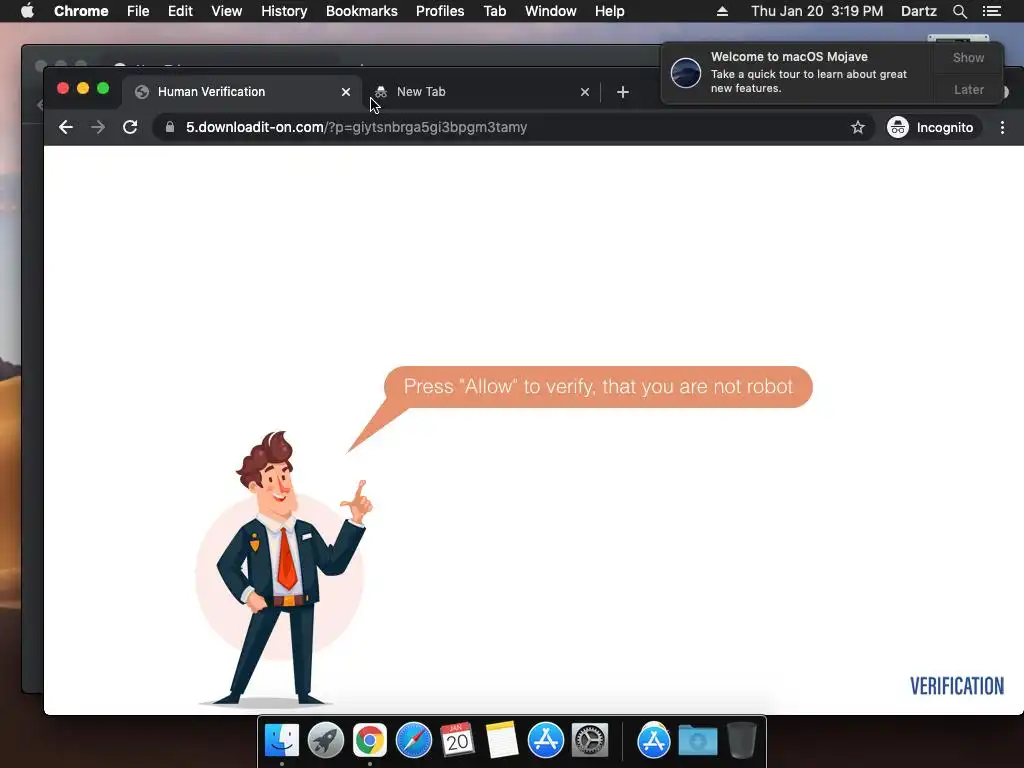Open Google Chrome from the Dock
Screen dimensions: 1024x768
(x=370, y=740)
